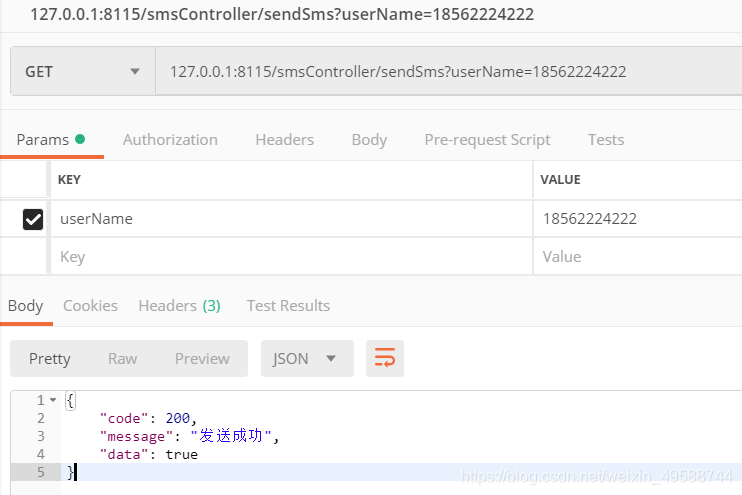
Task: Click the 18562224222 value cell
Action: coord(637,219)
